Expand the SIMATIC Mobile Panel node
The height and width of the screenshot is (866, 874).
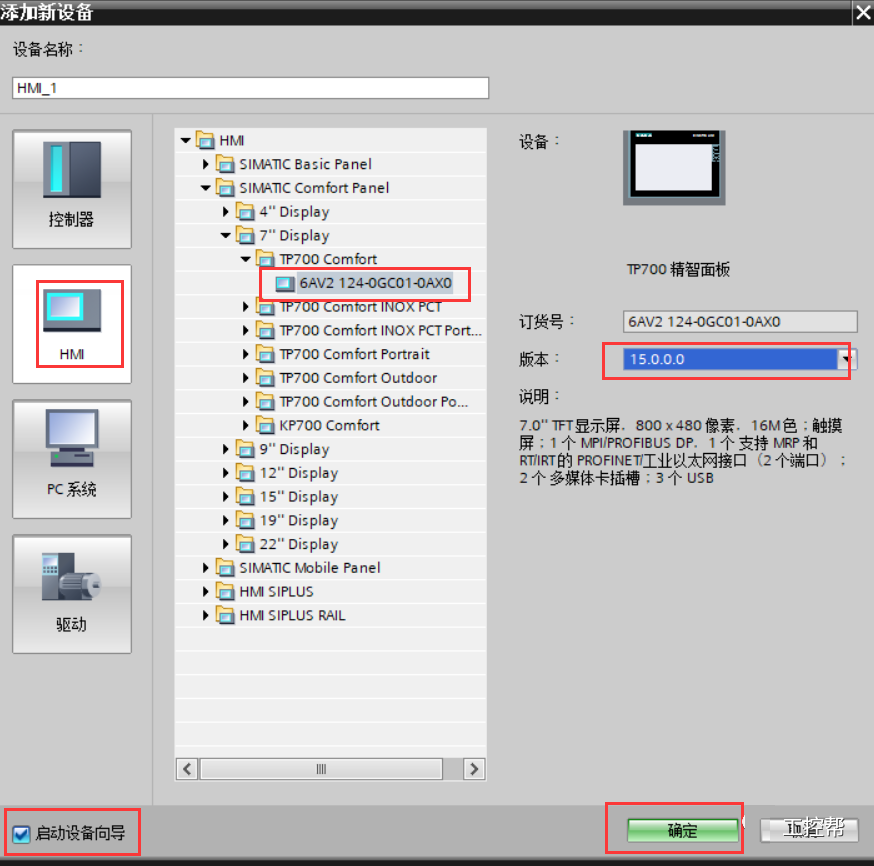coord(206,568)
